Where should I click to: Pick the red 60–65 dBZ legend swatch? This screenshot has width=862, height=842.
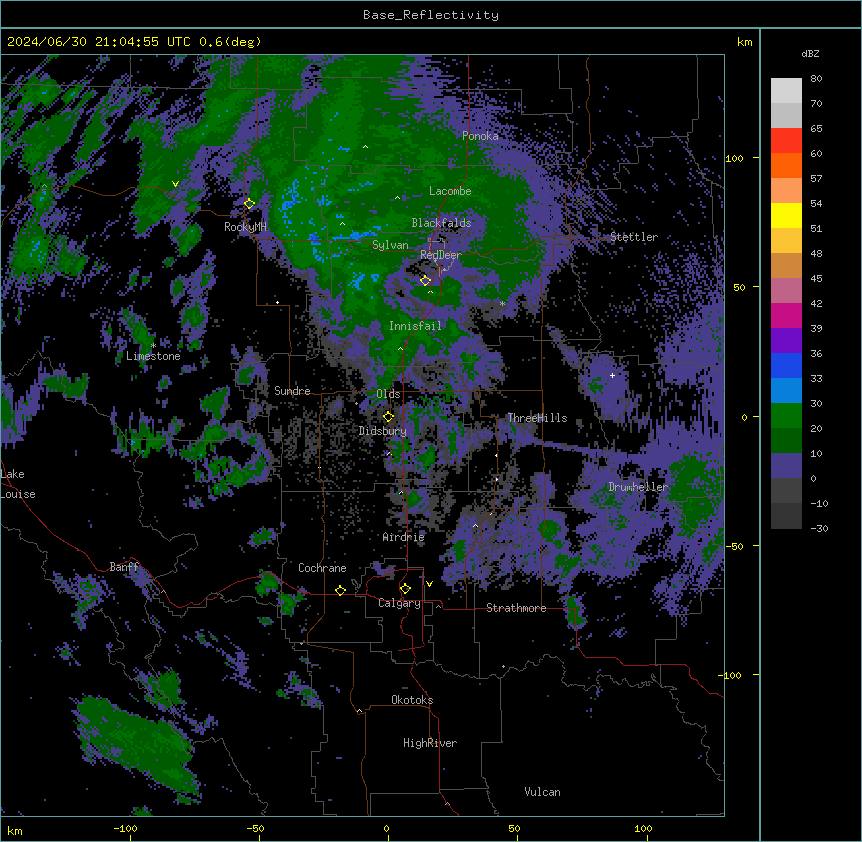coord(786,141)
